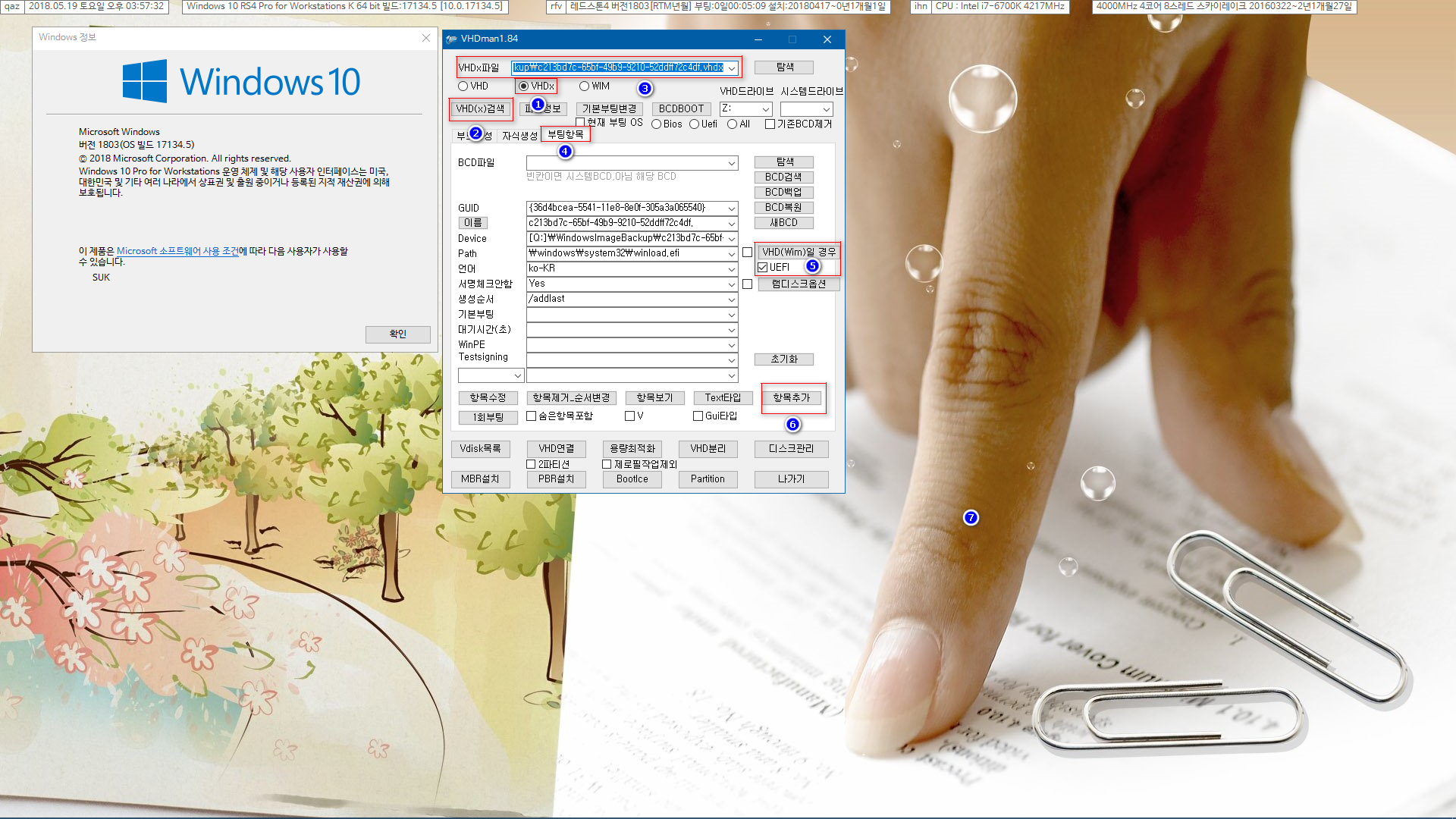Switch to the 부팅항목 tab
Image resolution: width=1456 pixels, height=819 pixels.
click(566, 134)
